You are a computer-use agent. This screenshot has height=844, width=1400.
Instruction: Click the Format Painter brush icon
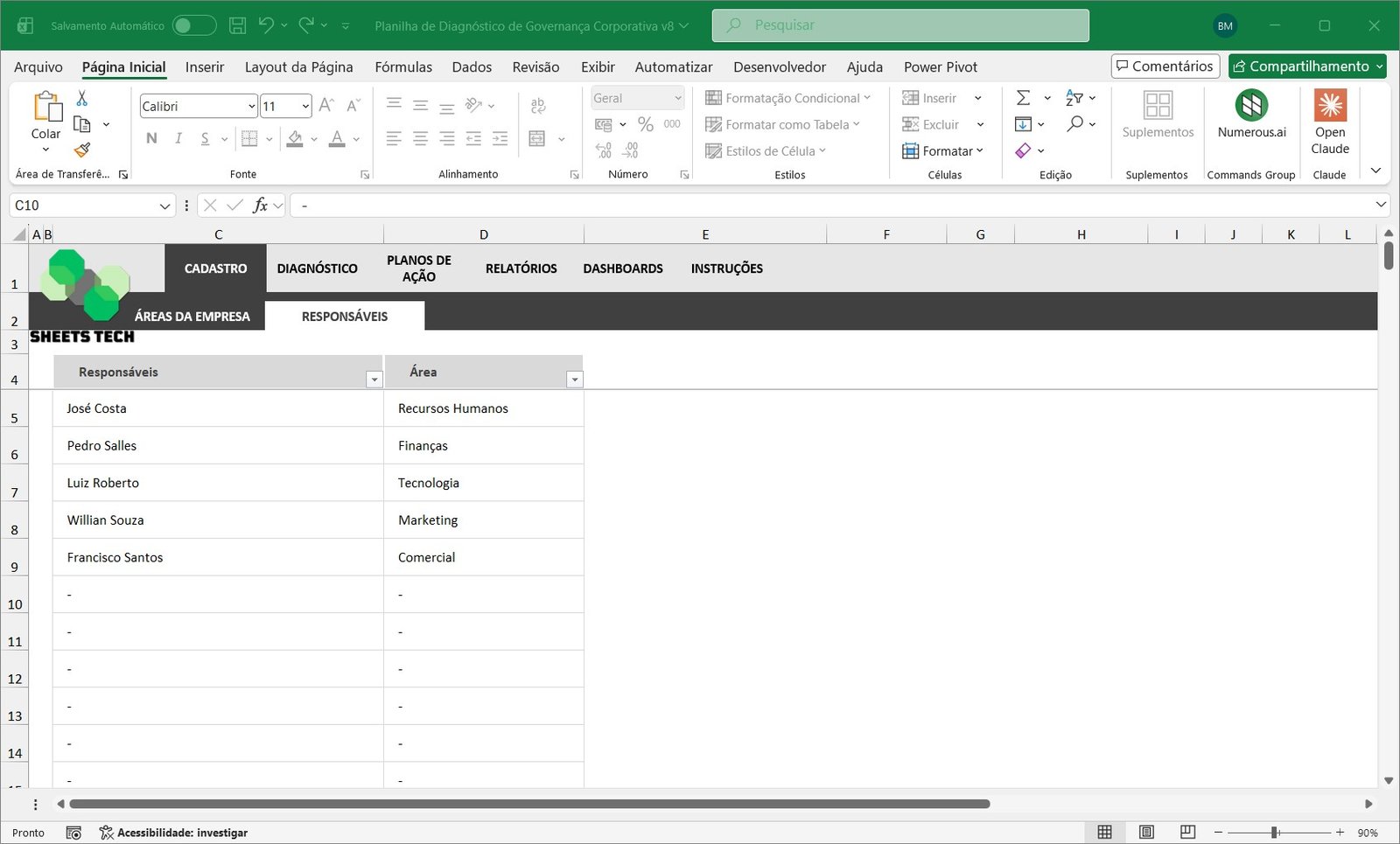pyautogui.click(x=82, y=150)
